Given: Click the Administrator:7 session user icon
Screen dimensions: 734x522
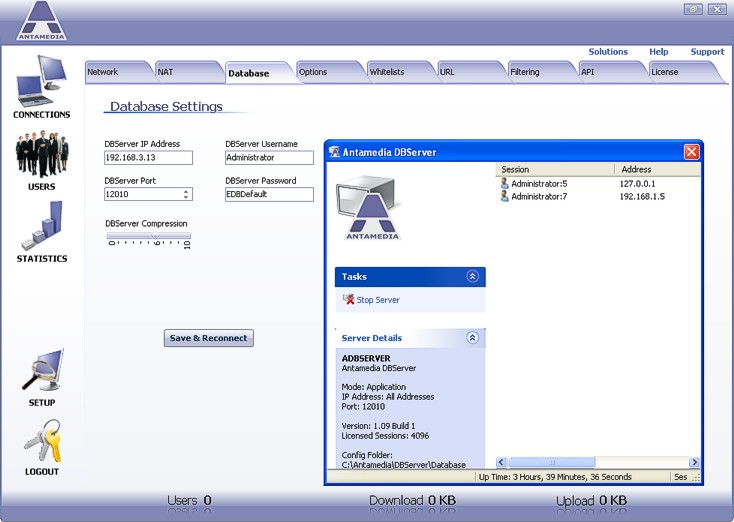Looking at the screenshot, I should tap(504, 196).
